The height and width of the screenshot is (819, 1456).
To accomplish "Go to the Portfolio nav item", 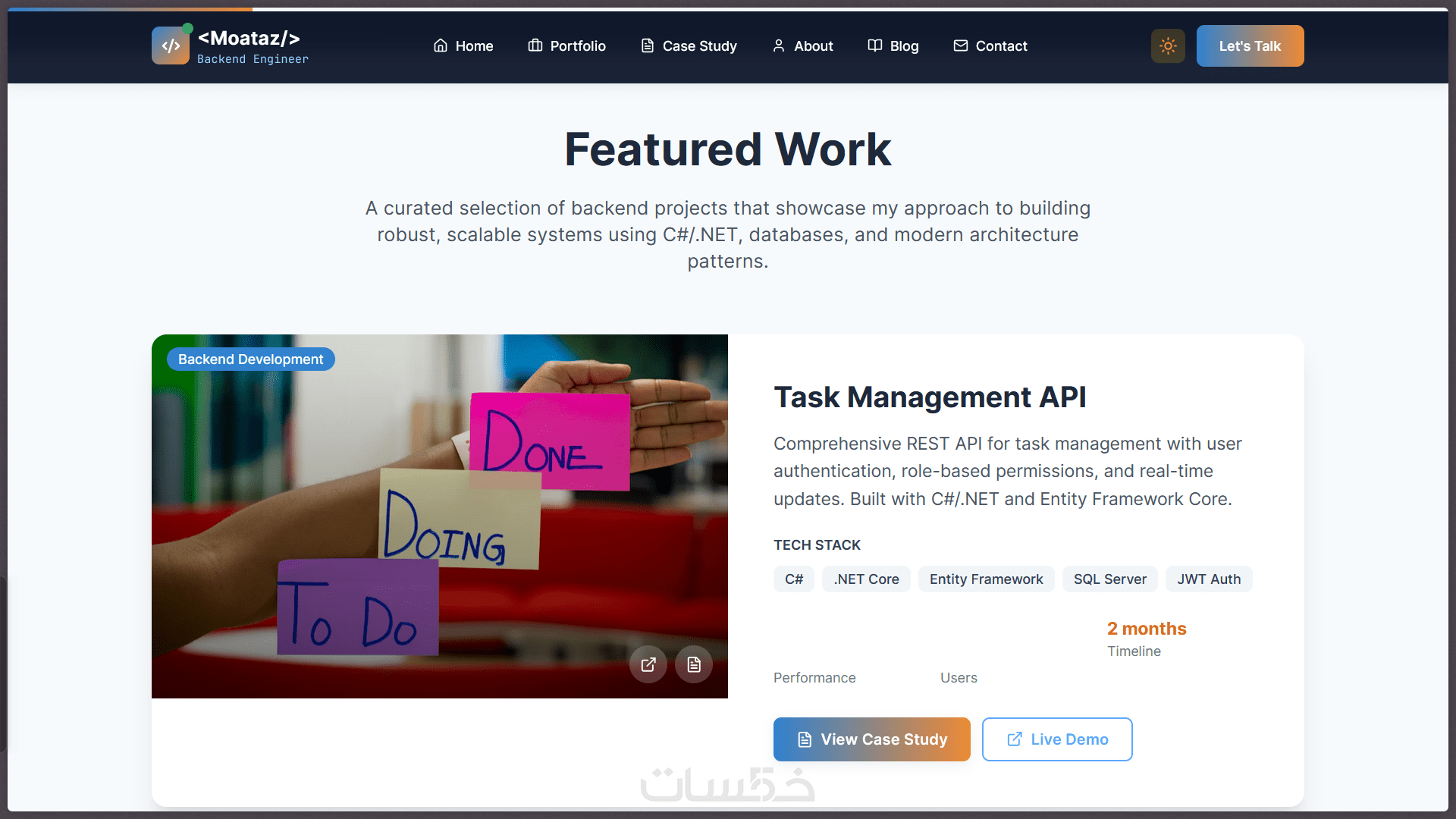I will pos(567,46).
